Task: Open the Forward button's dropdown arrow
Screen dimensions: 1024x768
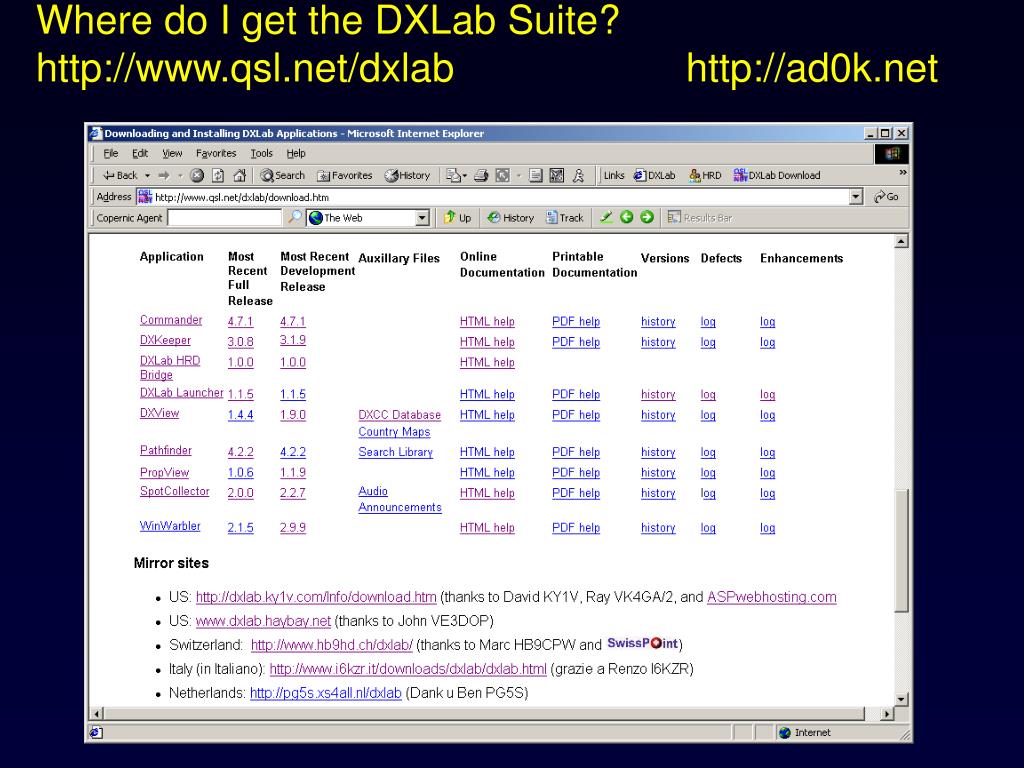Action: 180,176
